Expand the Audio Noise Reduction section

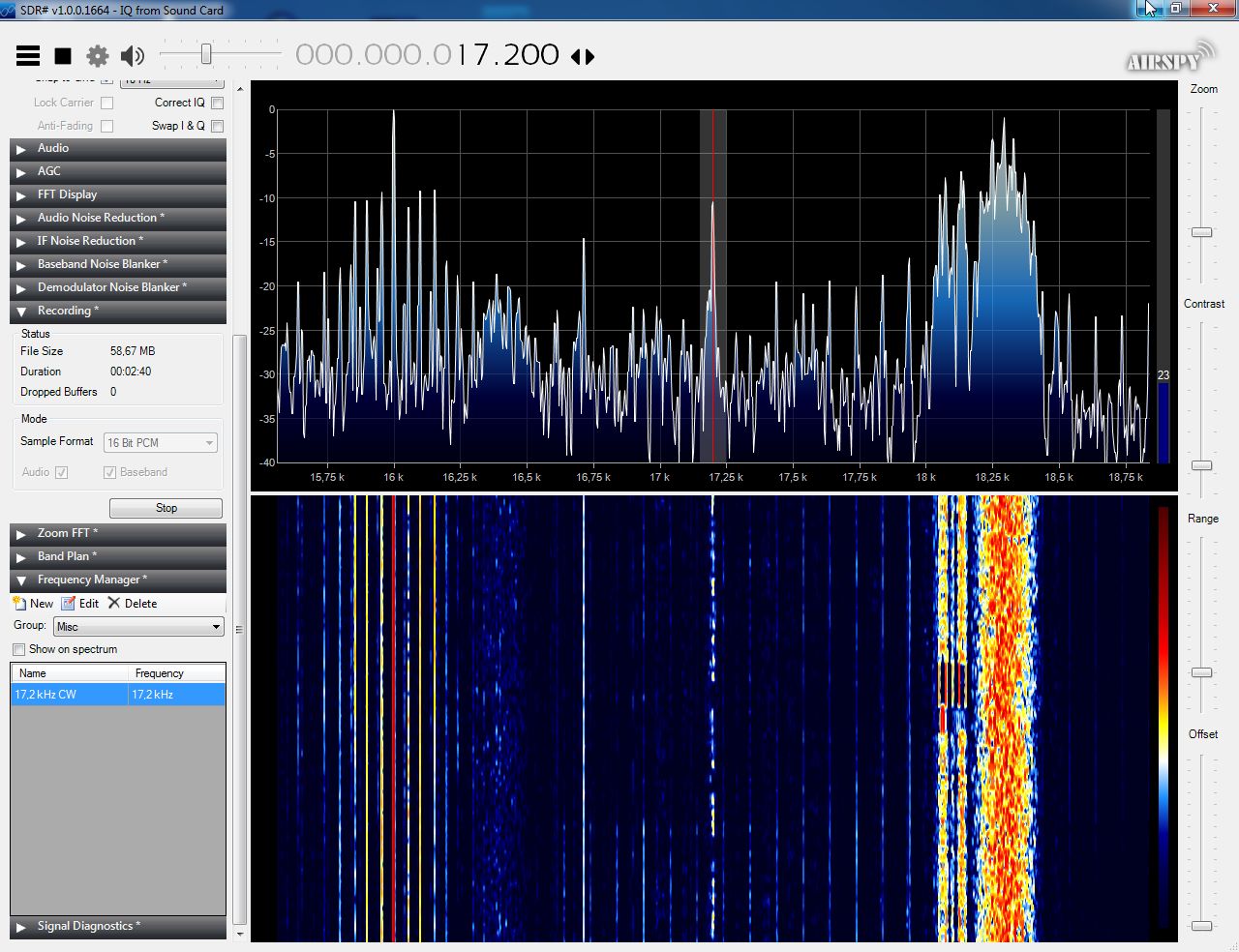coord(101,218)
